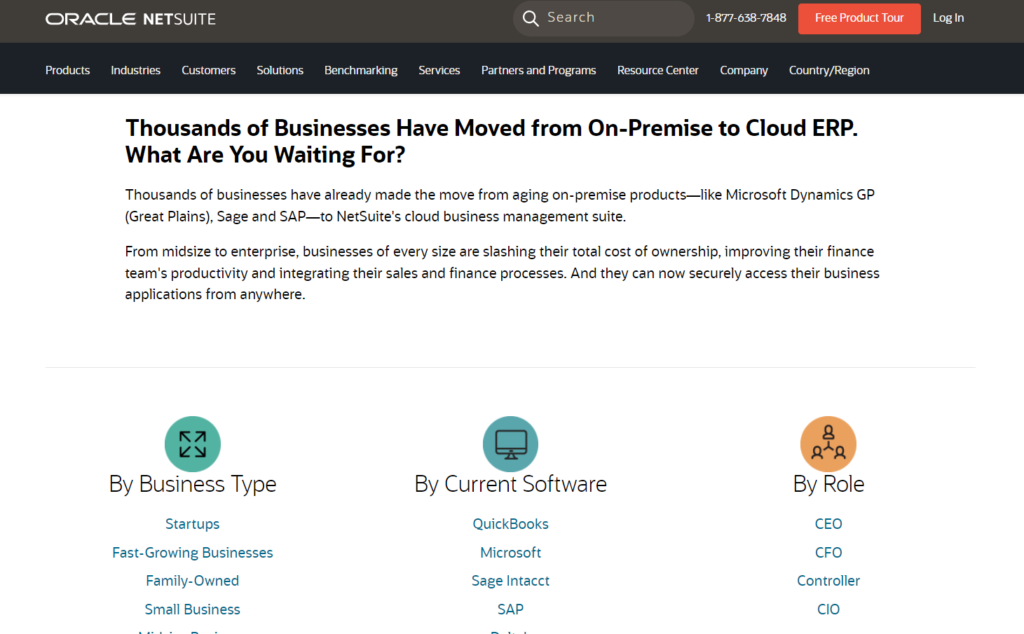Go to the CIO role link
Viewport: 1024px width, 634px height.
point(828,609)
